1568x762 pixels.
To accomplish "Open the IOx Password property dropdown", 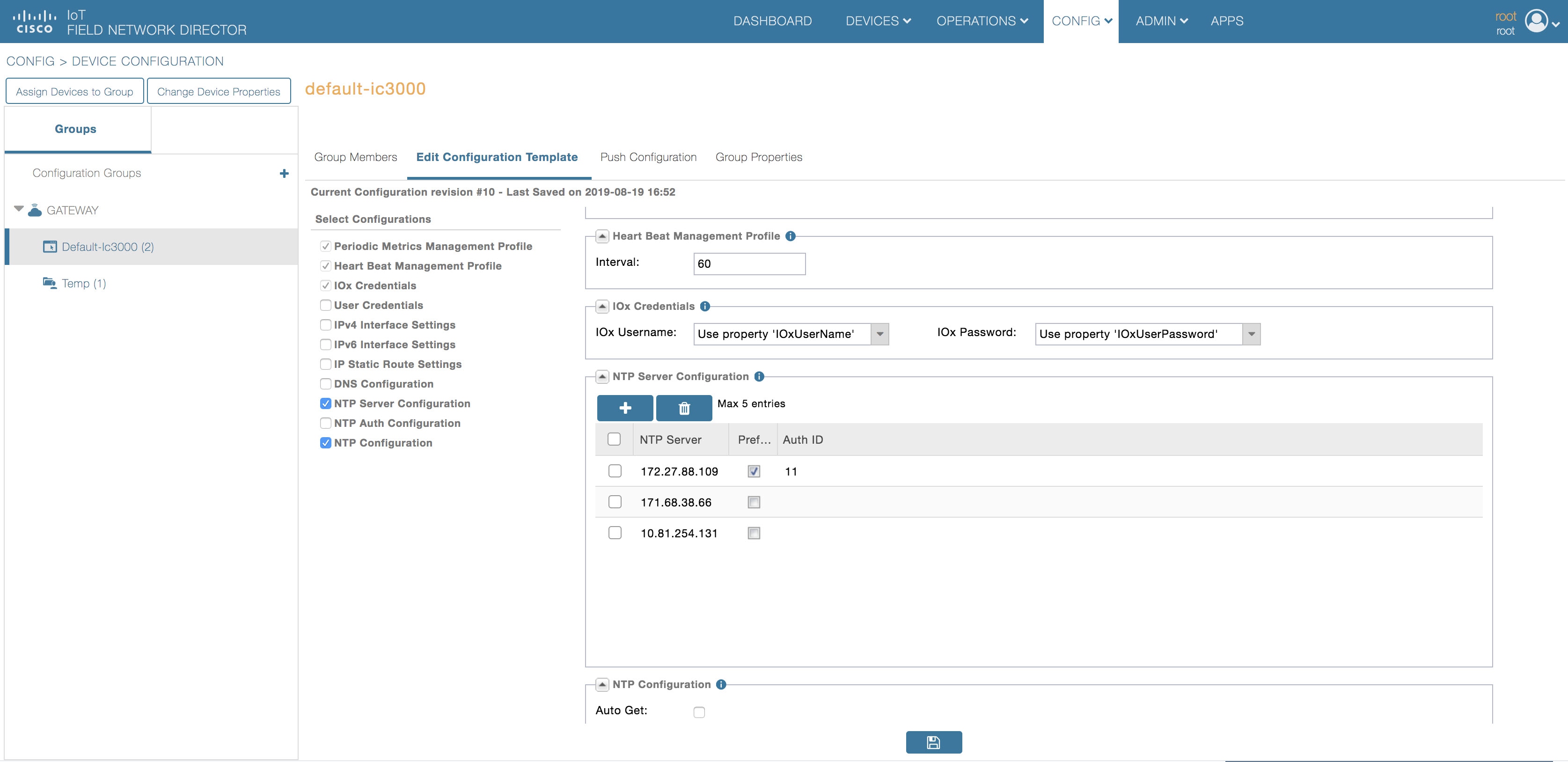I will pos(1252,334).
